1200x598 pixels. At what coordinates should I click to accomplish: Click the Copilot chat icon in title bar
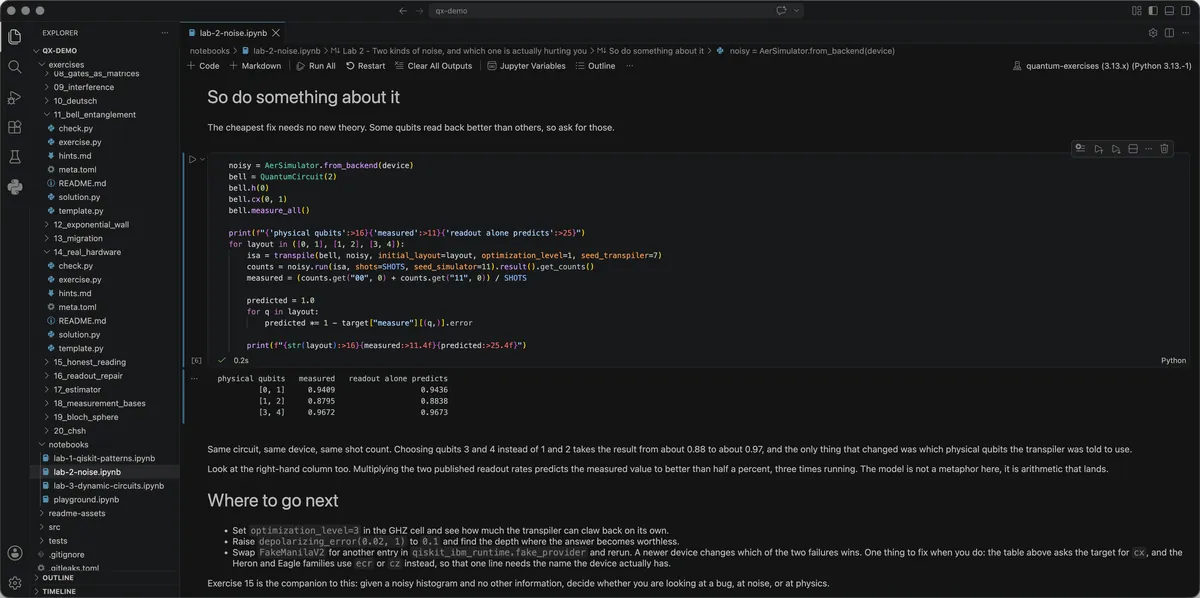pos(782,10)
